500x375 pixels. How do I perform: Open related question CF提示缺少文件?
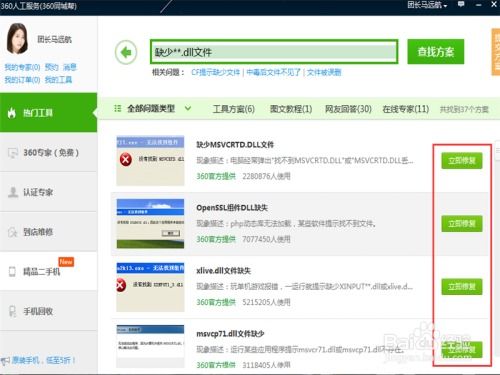215,72
